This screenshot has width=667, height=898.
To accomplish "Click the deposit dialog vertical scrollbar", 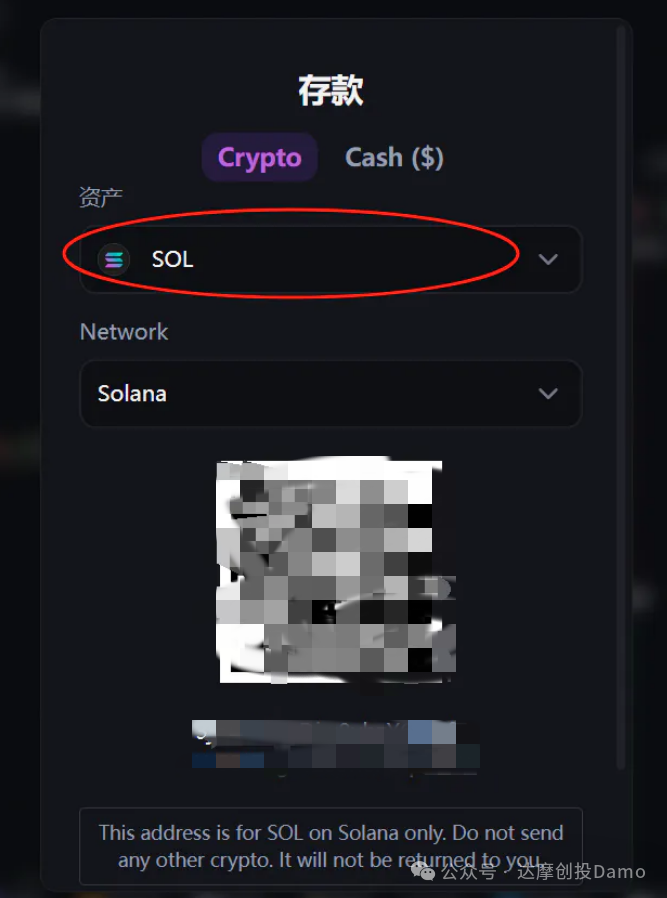I will [621, 395].
